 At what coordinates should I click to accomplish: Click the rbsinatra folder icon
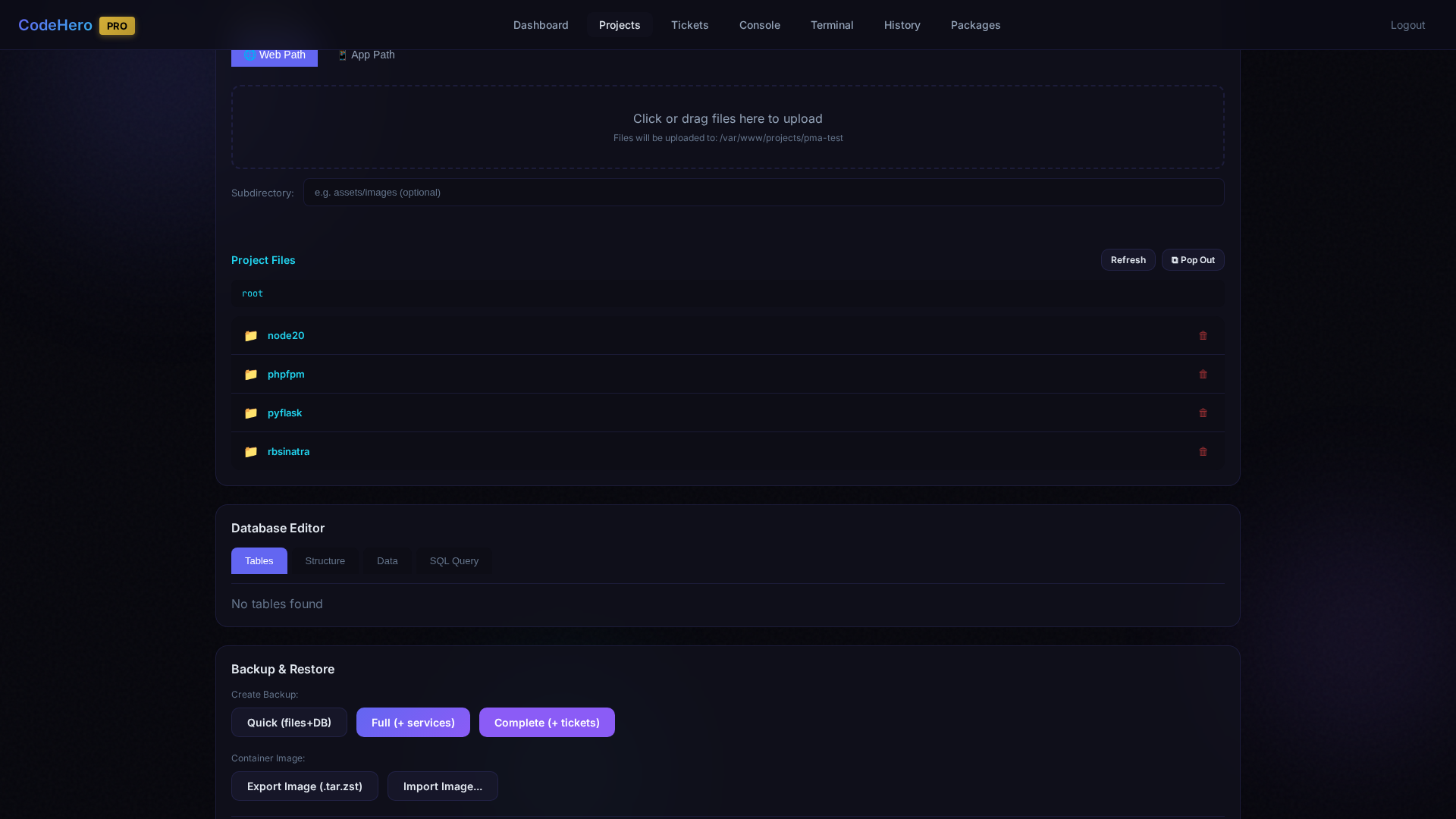tap(251, 451)
